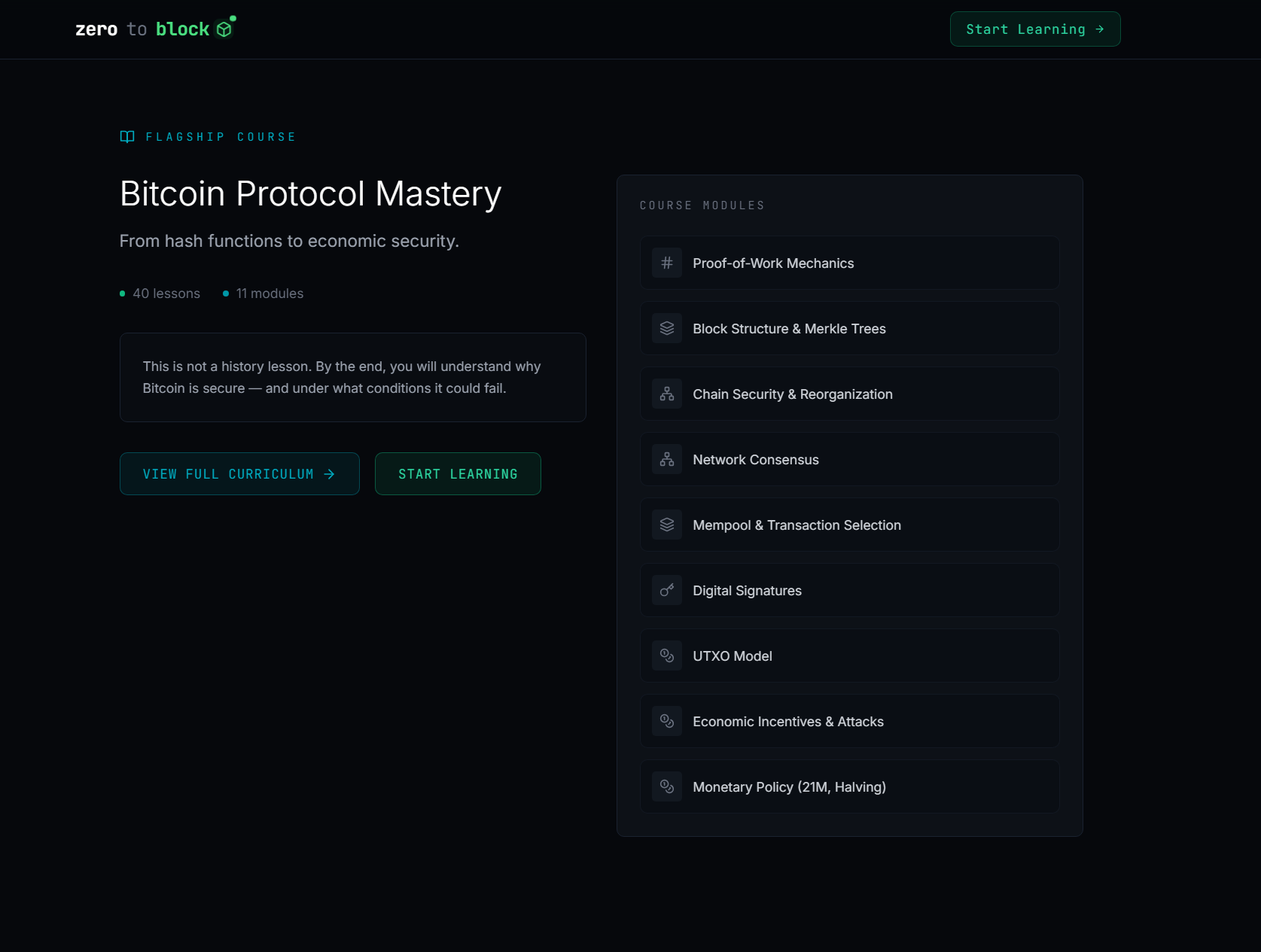Image resolution: width=1261 pixels, height=952 pixels.
Task: Click the coin icon beside Monetary Policy
Action: 666,786
